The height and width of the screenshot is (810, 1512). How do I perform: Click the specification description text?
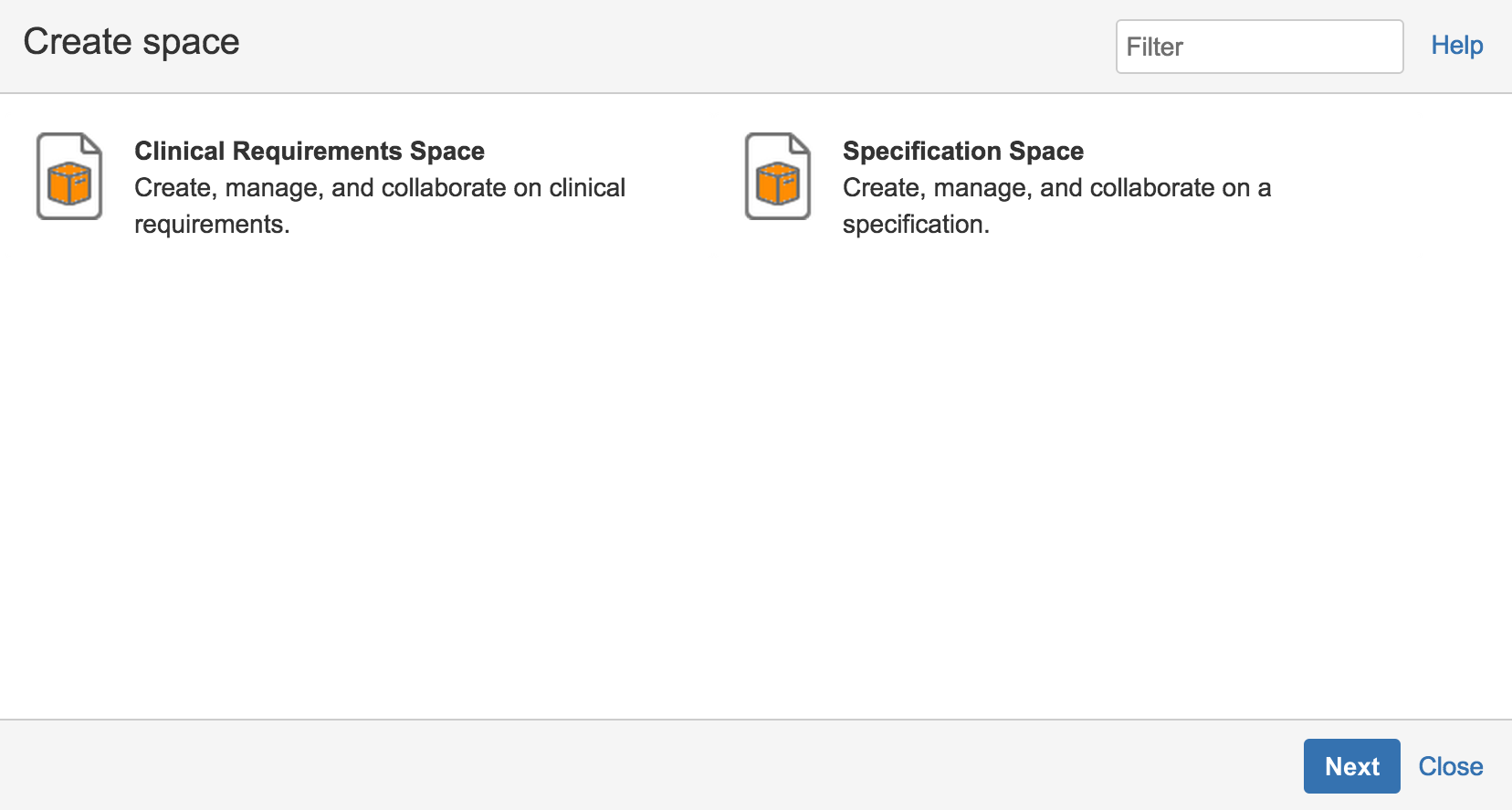(x=1056, y=205)
